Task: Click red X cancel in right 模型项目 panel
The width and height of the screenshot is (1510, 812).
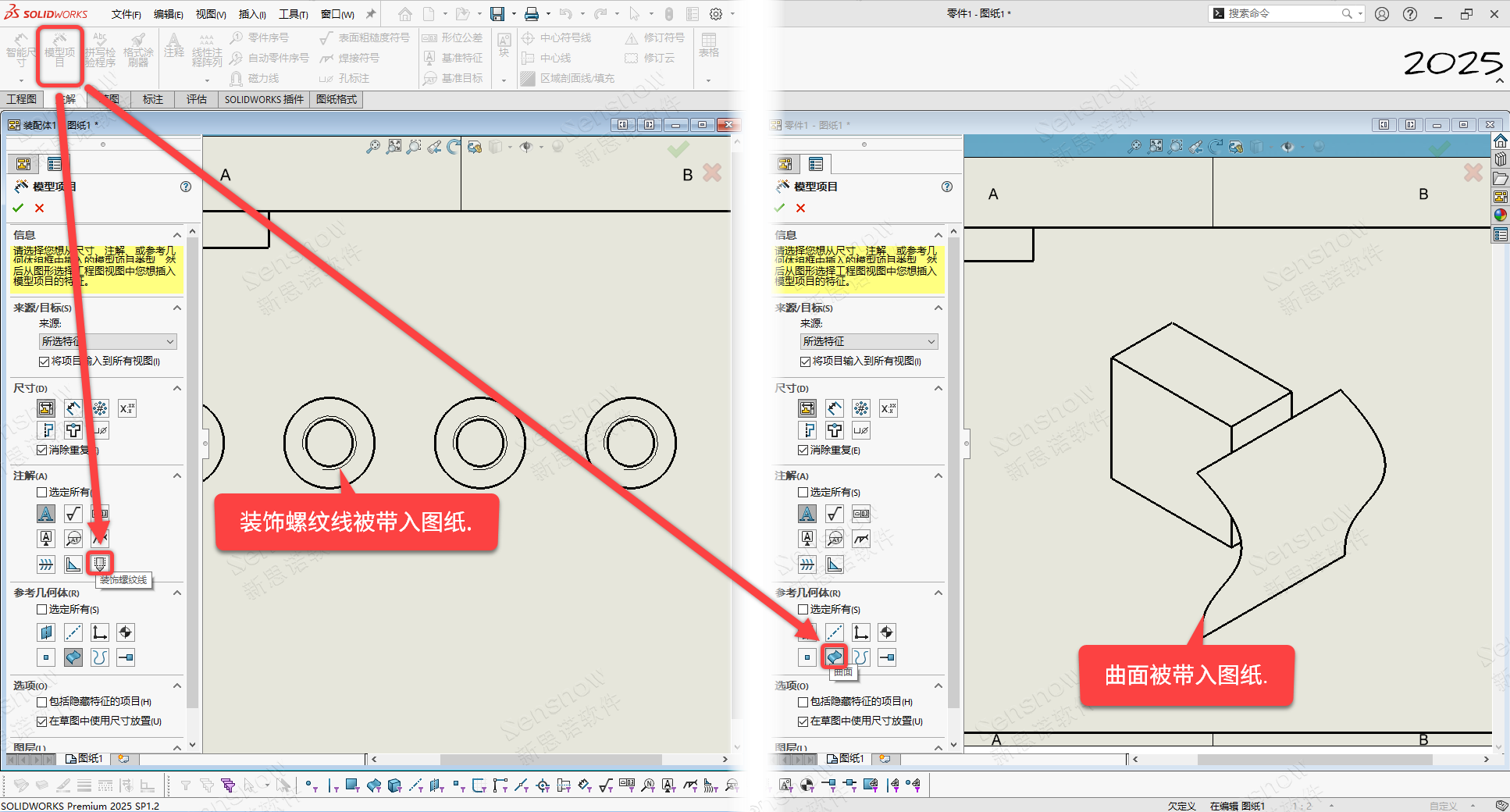Action: click(800, 208)
